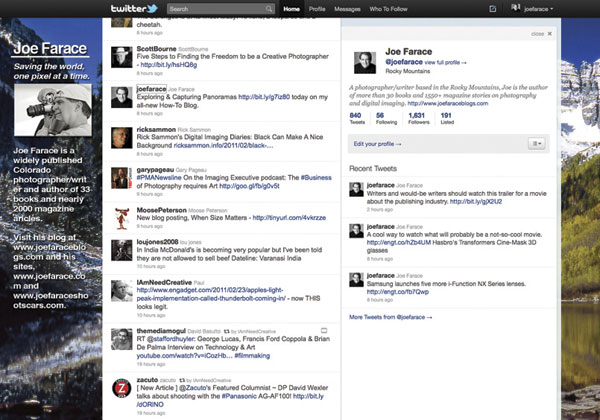Screen dimensions: 600x420
Task: Click the #filmmaking hashtag
Action: tap(252, 356)
